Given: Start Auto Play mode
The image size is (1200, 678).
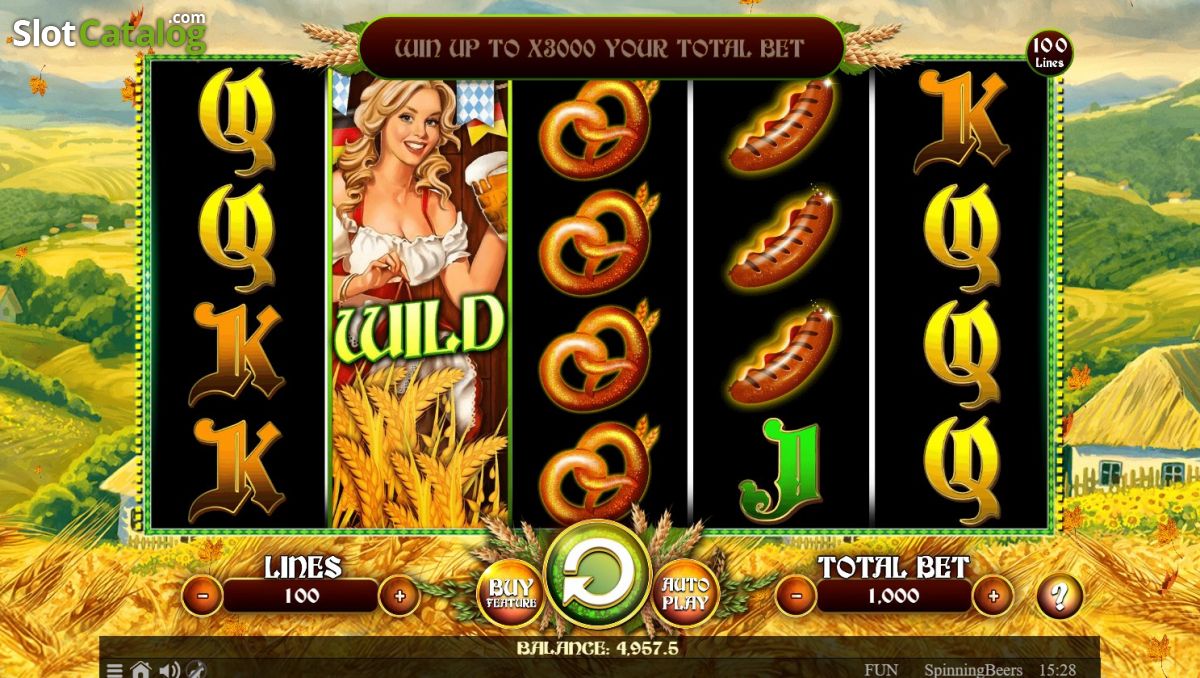Looking at the screenshot, I should tap(685, 593).
